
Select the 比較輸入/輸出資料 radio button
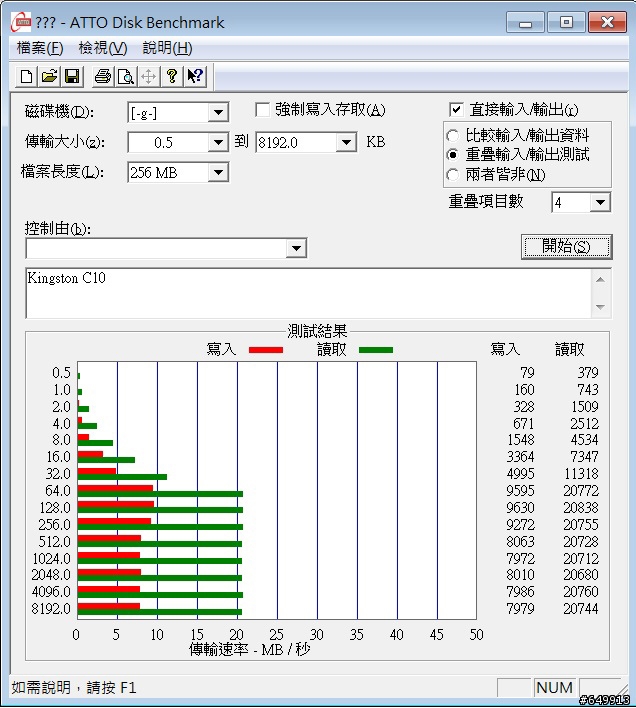[x=453, y=135]
